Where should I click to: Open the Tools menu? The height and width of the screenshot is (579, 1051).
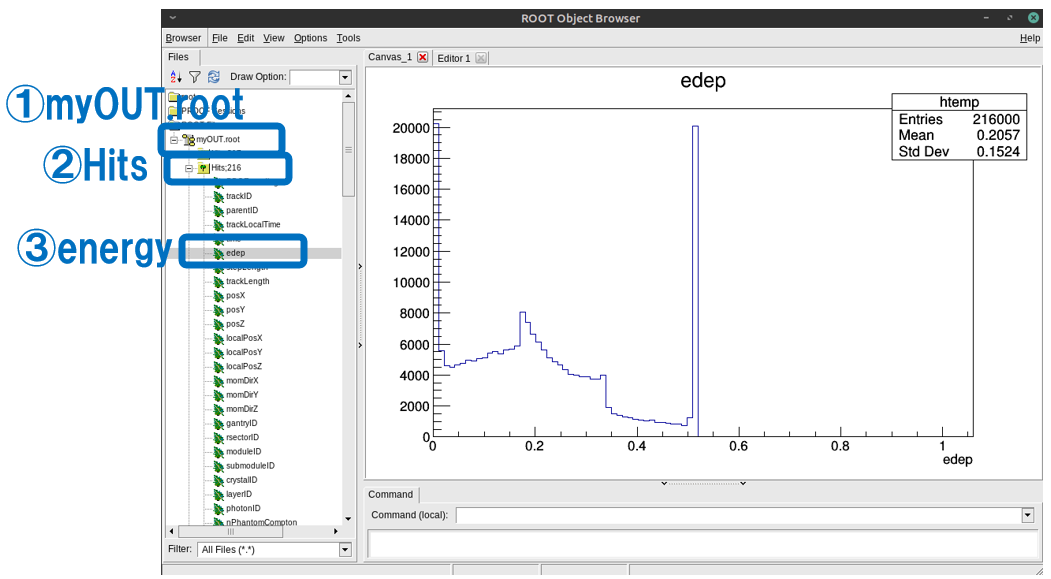[348, 38]
